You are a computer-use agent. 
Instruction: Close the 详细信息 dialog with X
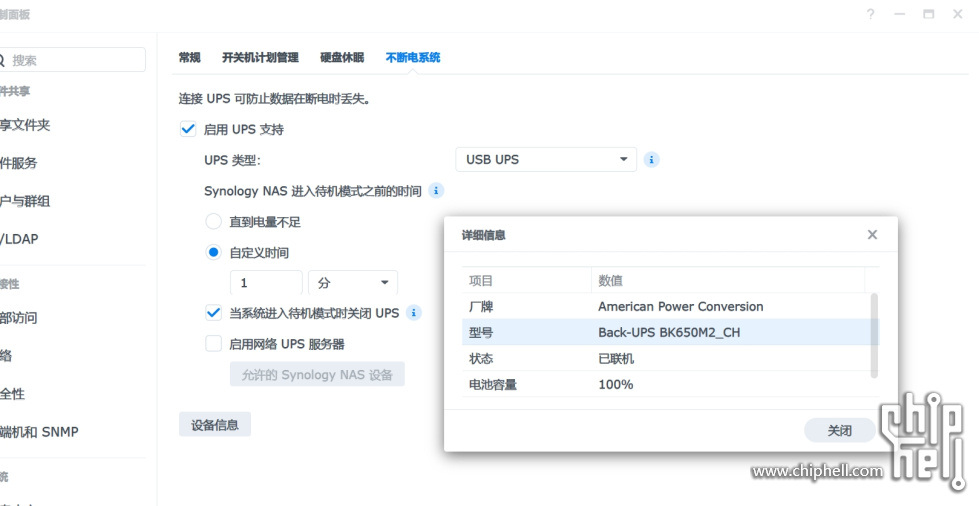[x=872, y=235]
